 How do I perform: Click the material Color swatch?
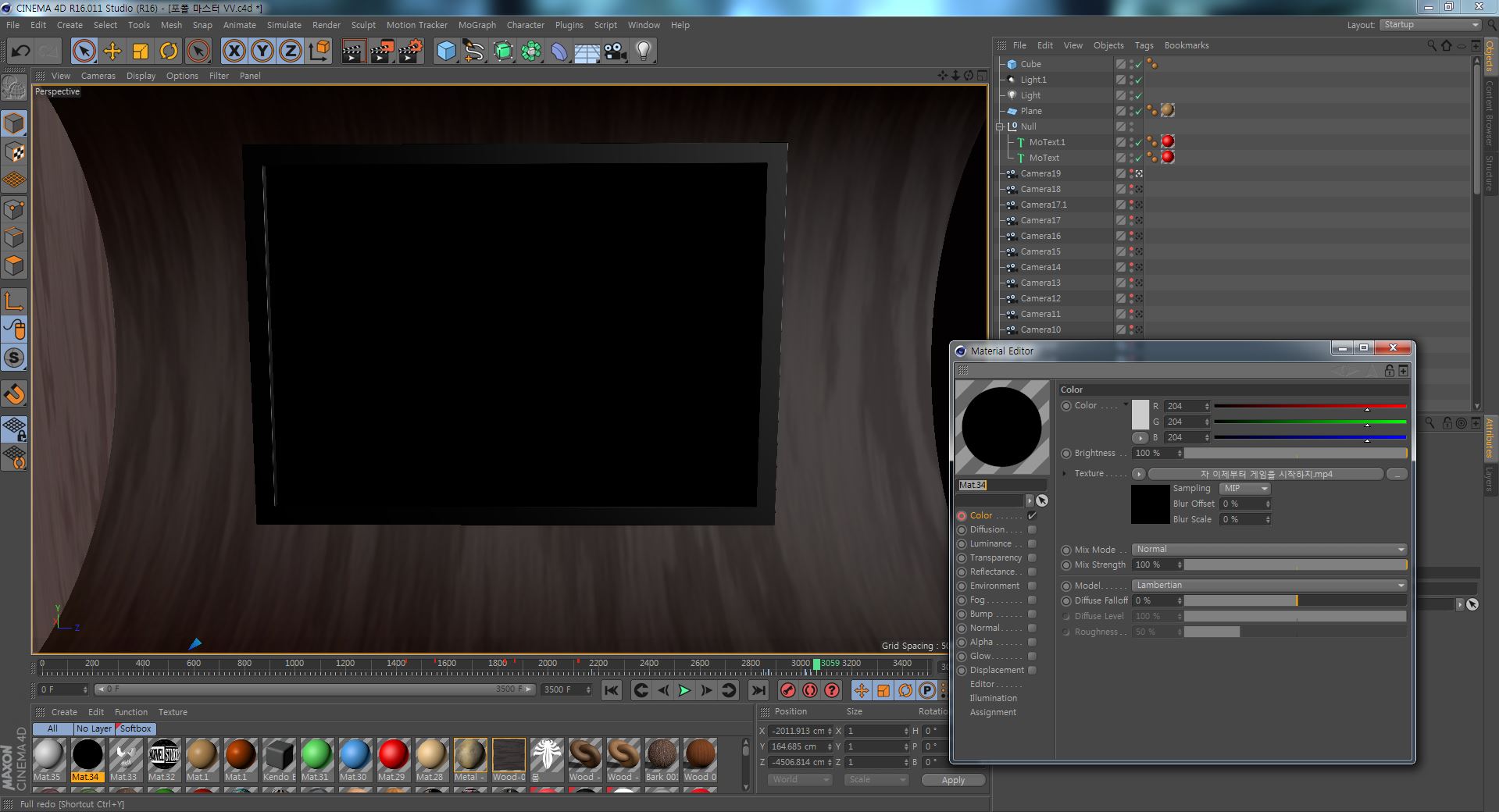point(1140,415)
